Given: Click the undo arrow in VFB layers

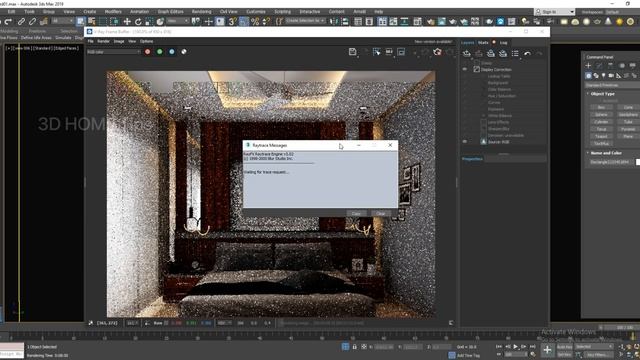Looking at the screenshot, I should tap(527, 53).
